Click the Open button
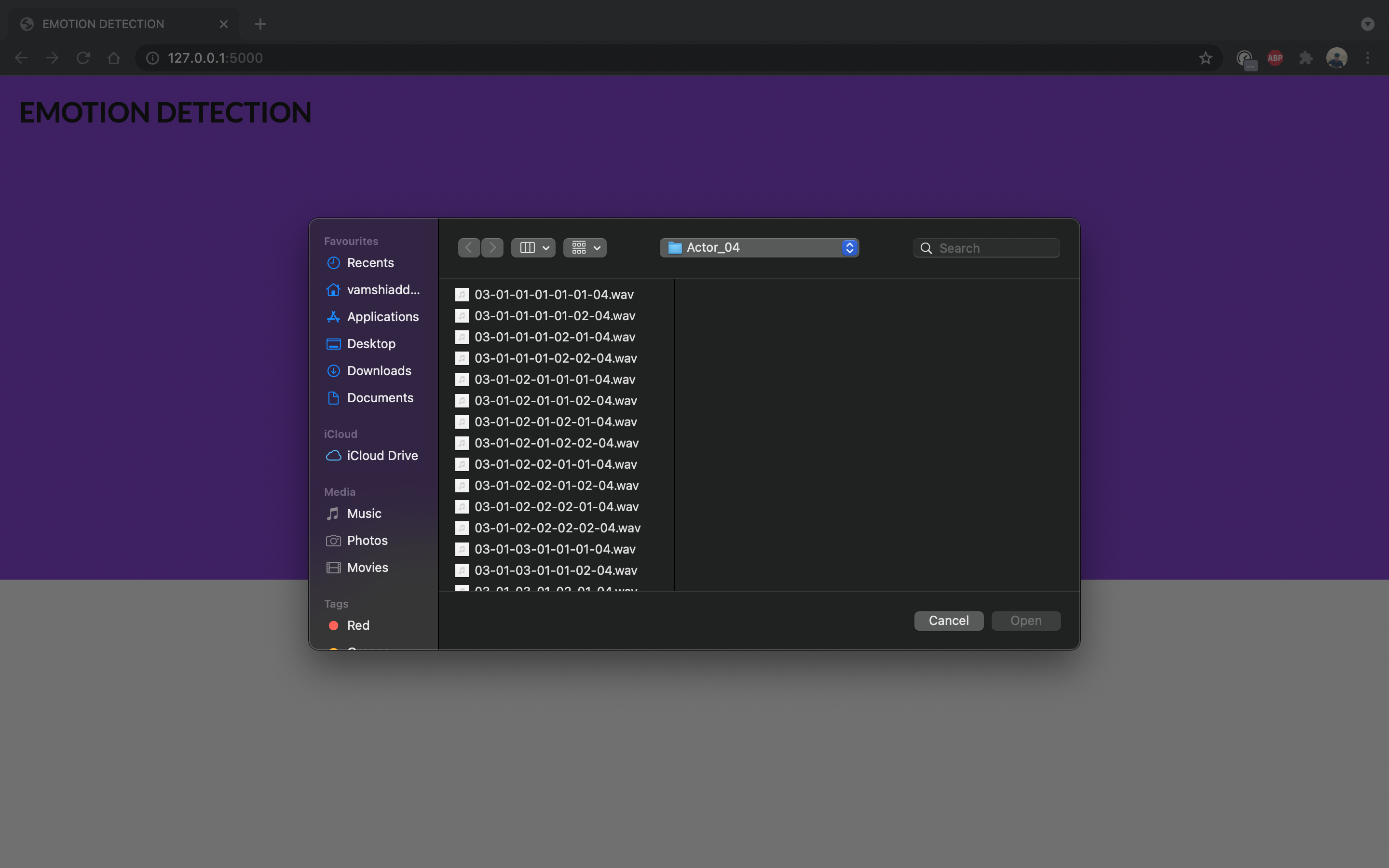1389x868 pixels. 1025,621
